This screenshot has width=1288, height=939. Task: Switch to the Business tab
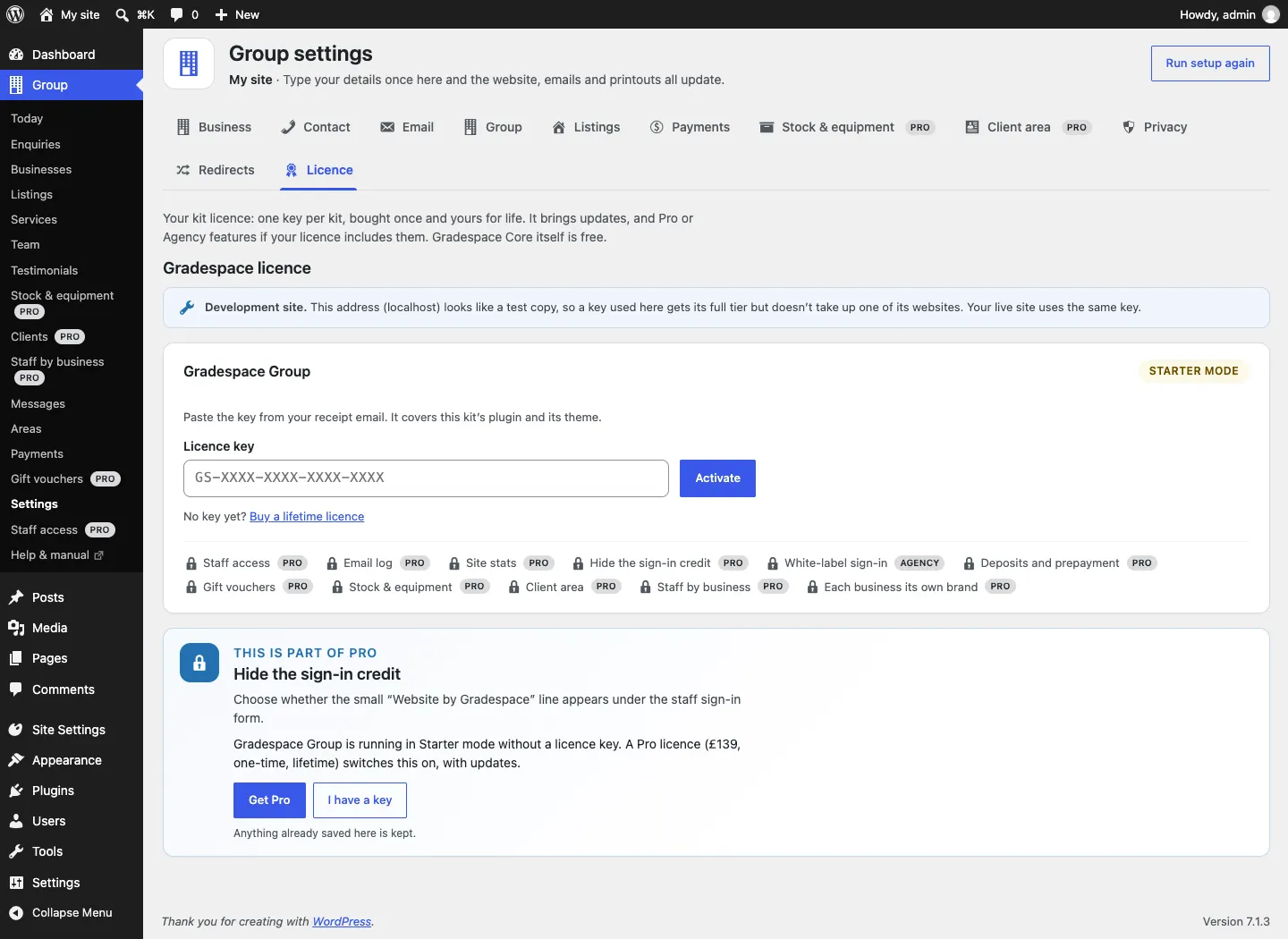coord(215,127)
